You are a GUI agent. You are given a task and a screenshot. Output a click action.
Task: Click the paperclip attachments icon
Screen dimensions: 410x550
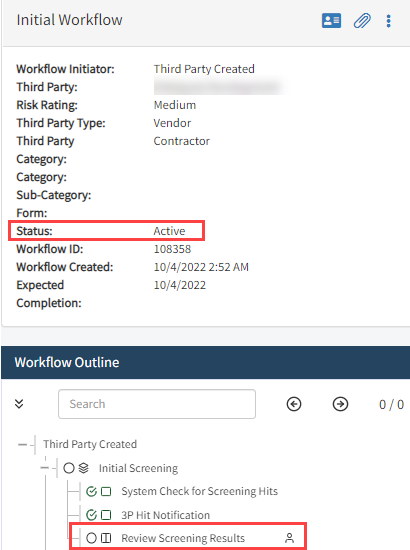[x=362, y=21]
